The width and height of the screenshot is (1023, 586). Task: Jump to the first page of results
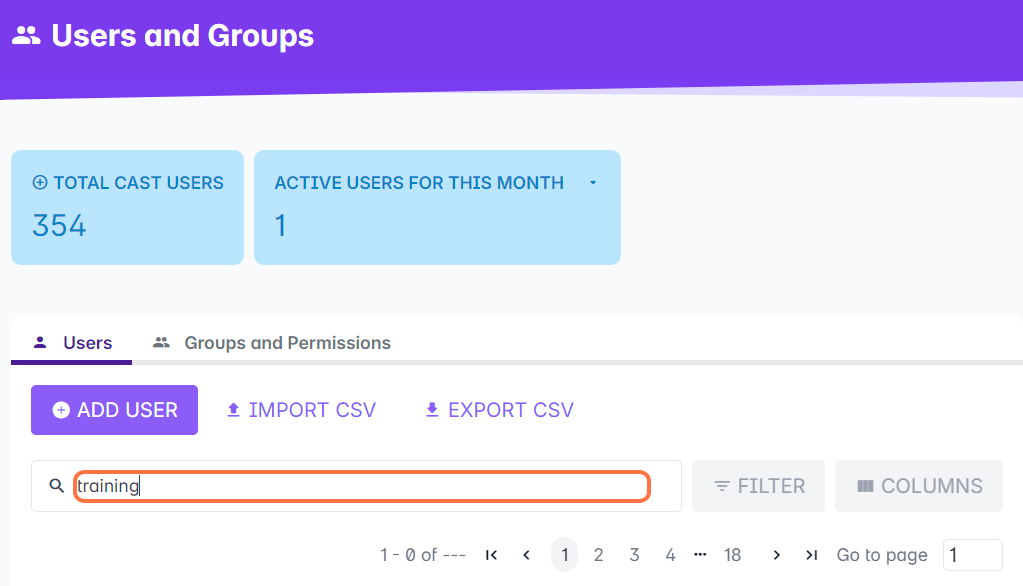point(491,555)
